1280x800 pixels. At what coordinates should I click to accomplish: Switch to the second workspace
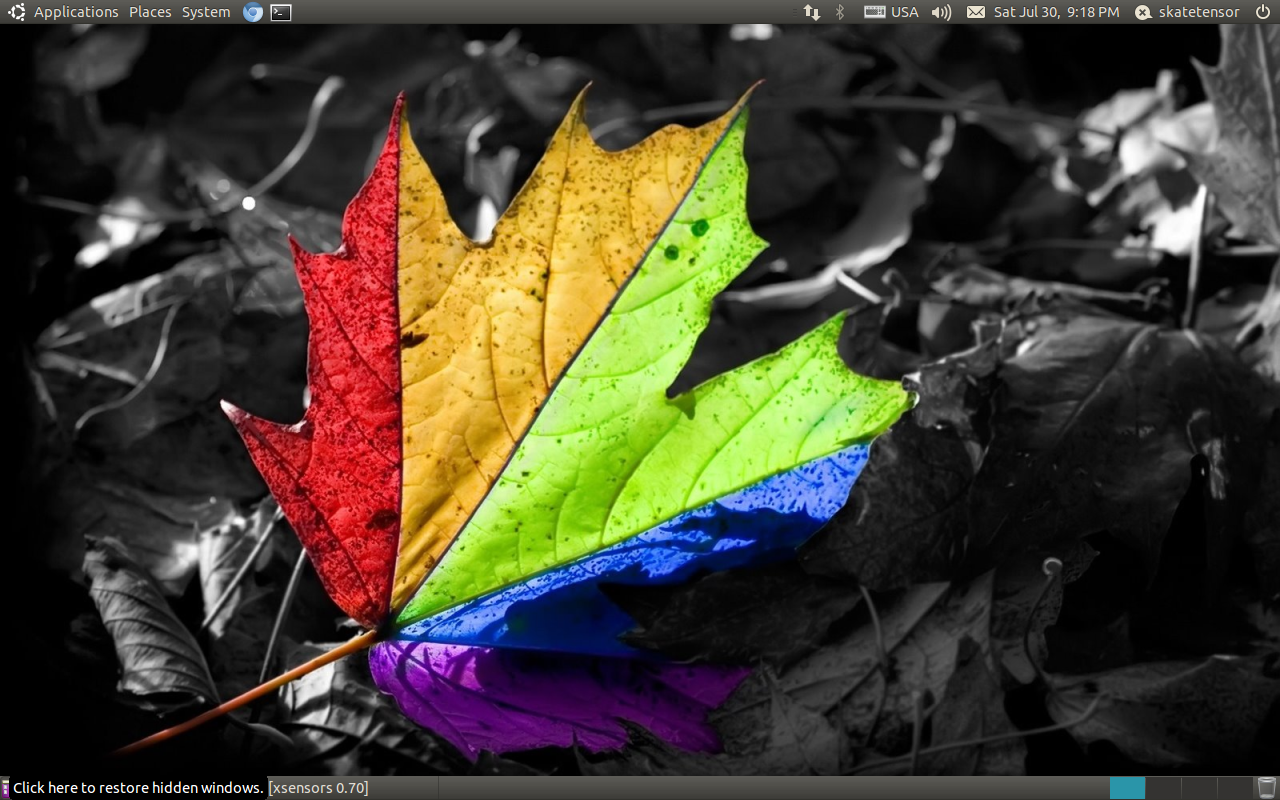(1163, 788)
